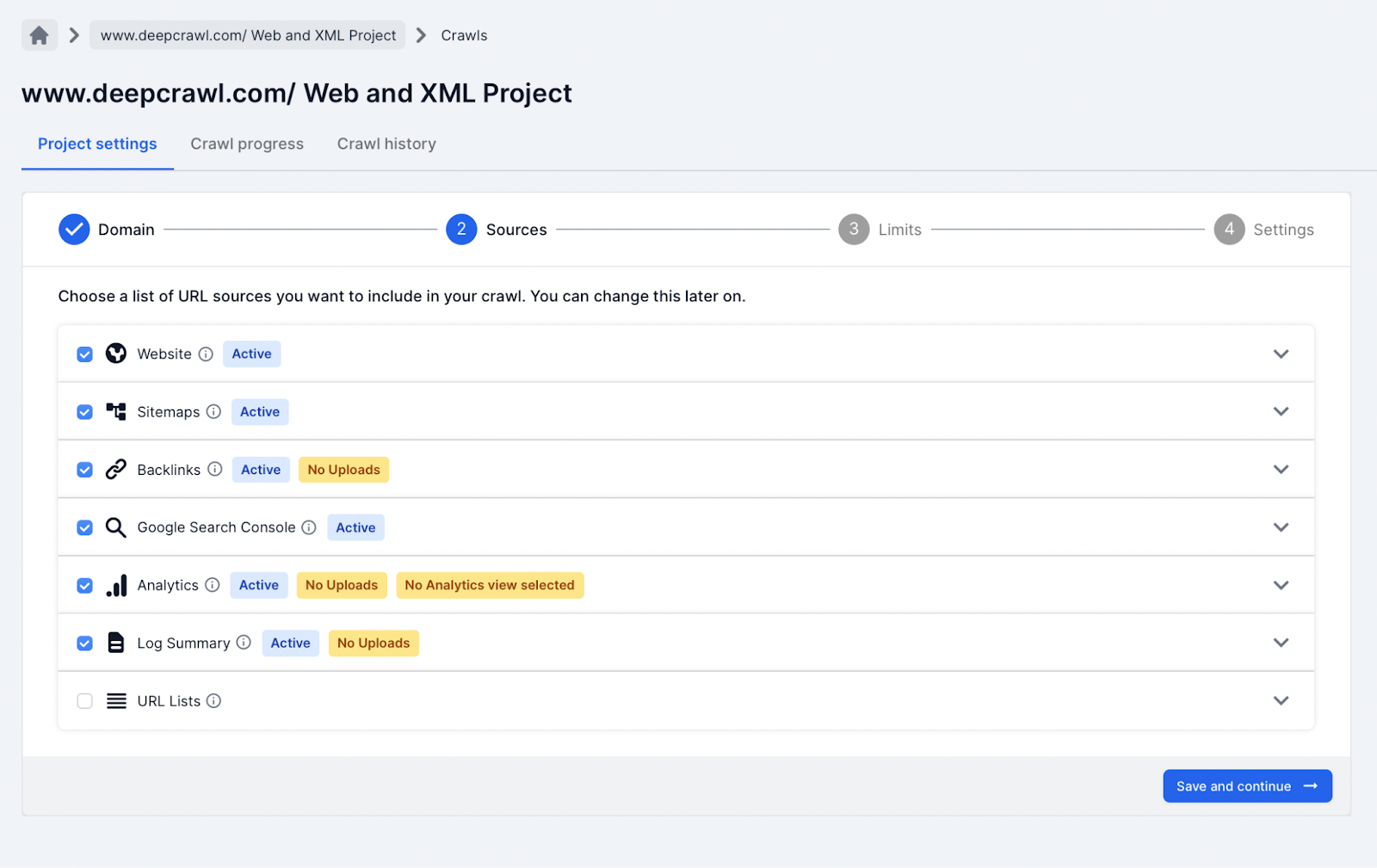Click the step 4 Settings circle
The image size is (1377, 868).
(1229, 229)
